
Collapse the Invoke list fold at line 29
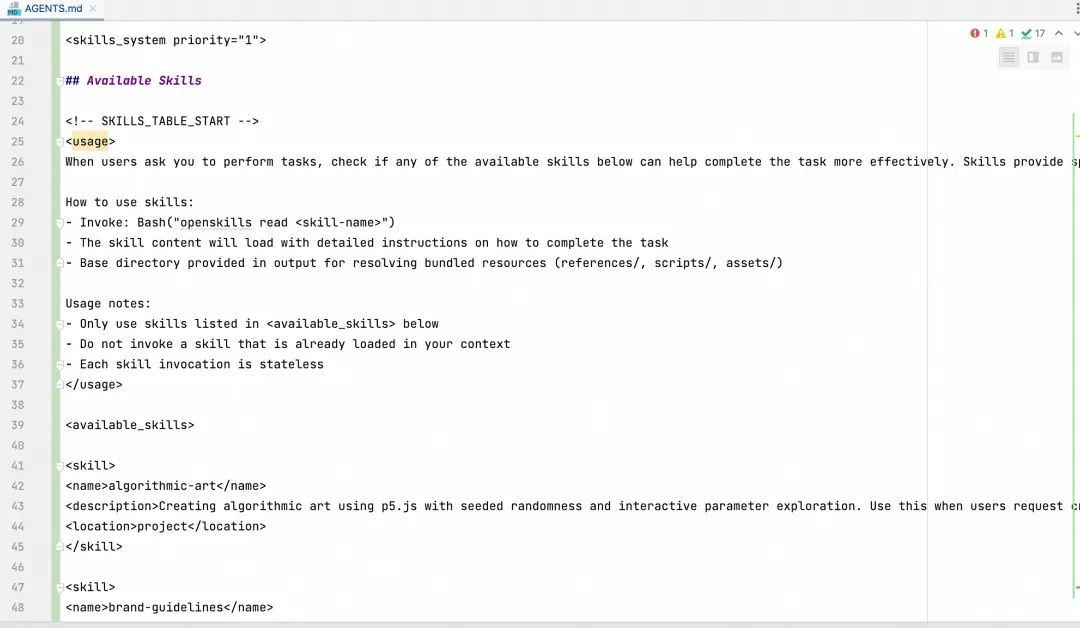[60, 223]
